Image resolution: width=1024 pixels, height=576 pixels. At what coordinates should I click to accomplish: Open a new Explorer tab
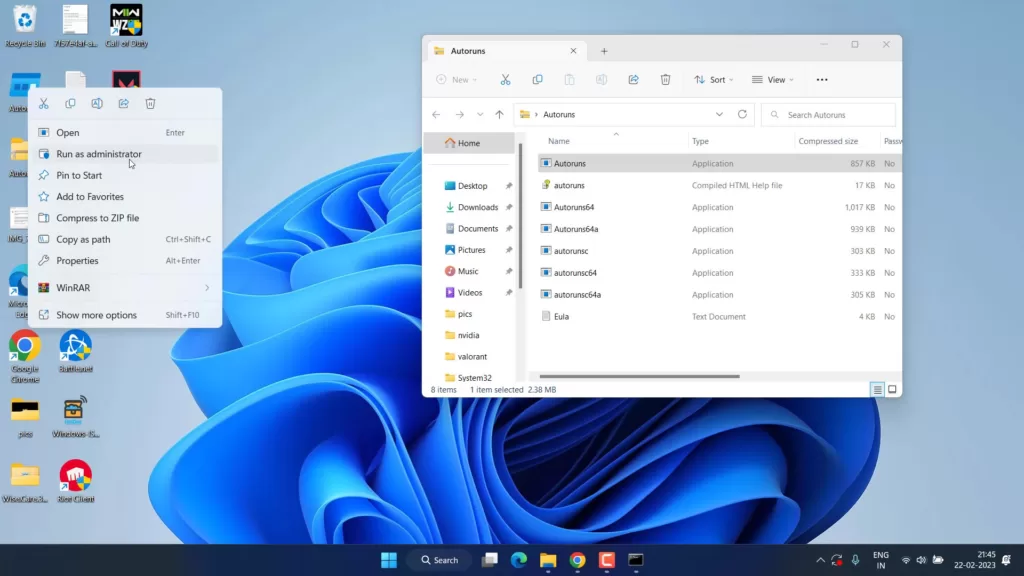(604, 51)
